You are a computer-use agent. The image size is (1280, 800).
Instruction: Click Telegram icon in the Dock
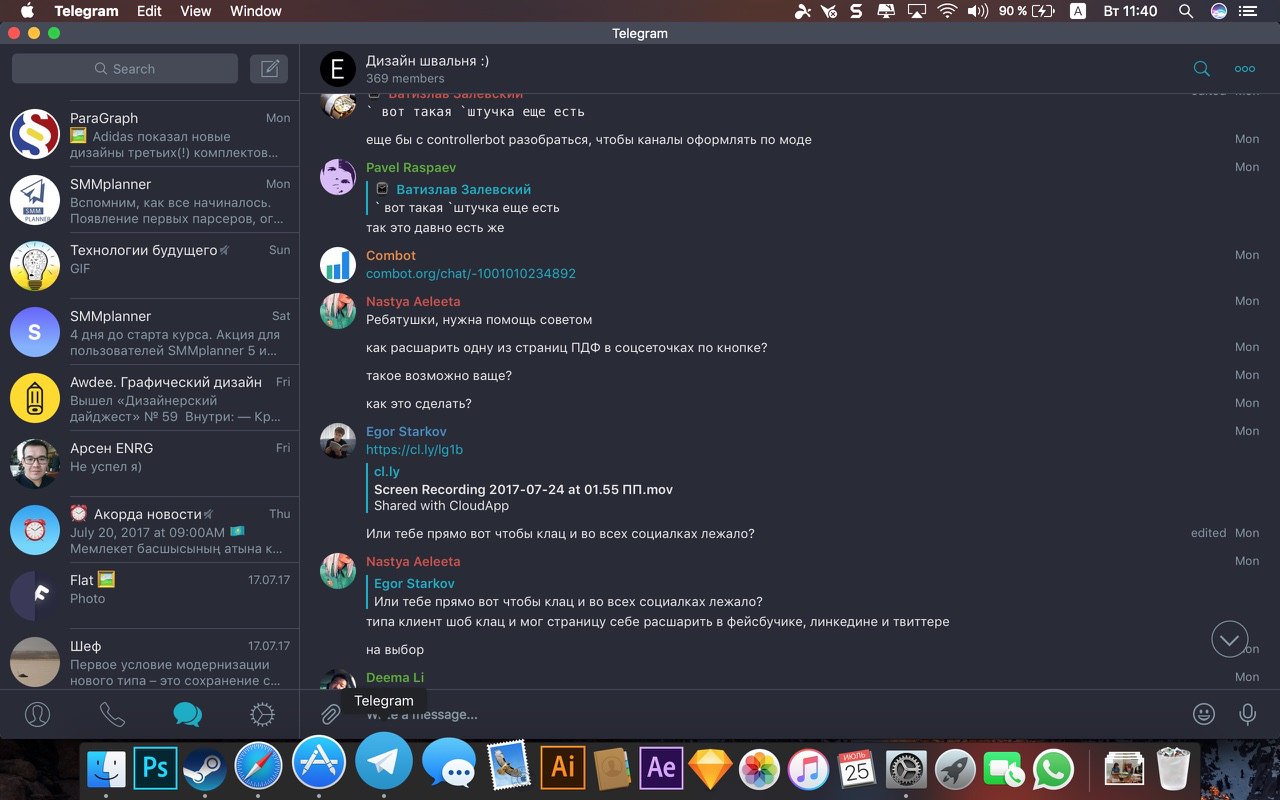(x=384, y=762)
